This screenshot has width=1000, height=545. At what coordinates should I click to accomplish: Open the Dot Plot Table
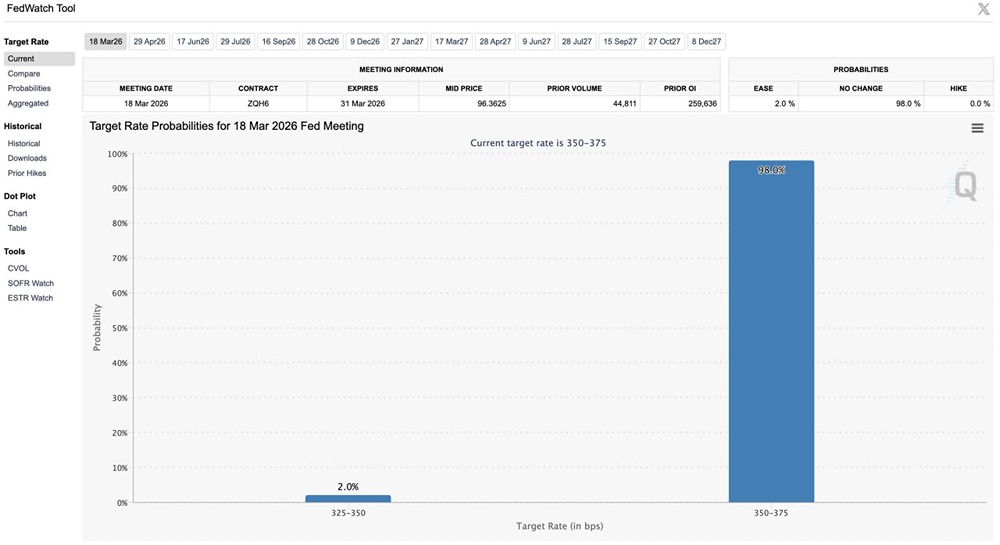click(17, 228)
